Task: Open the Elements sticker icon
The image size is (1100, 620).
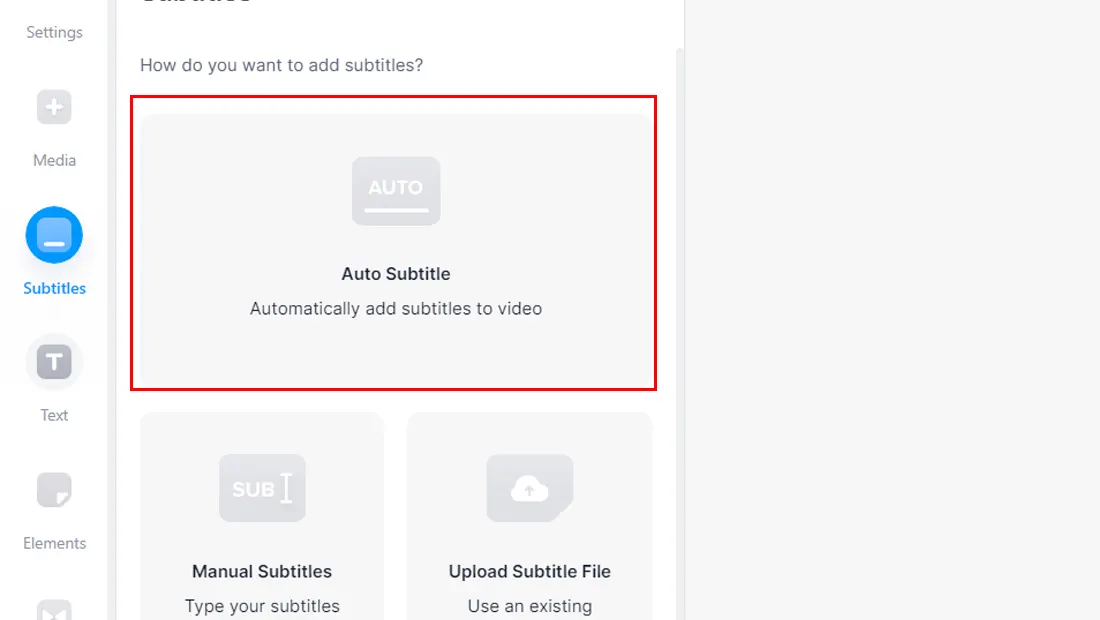Action: tap(54, 490)
